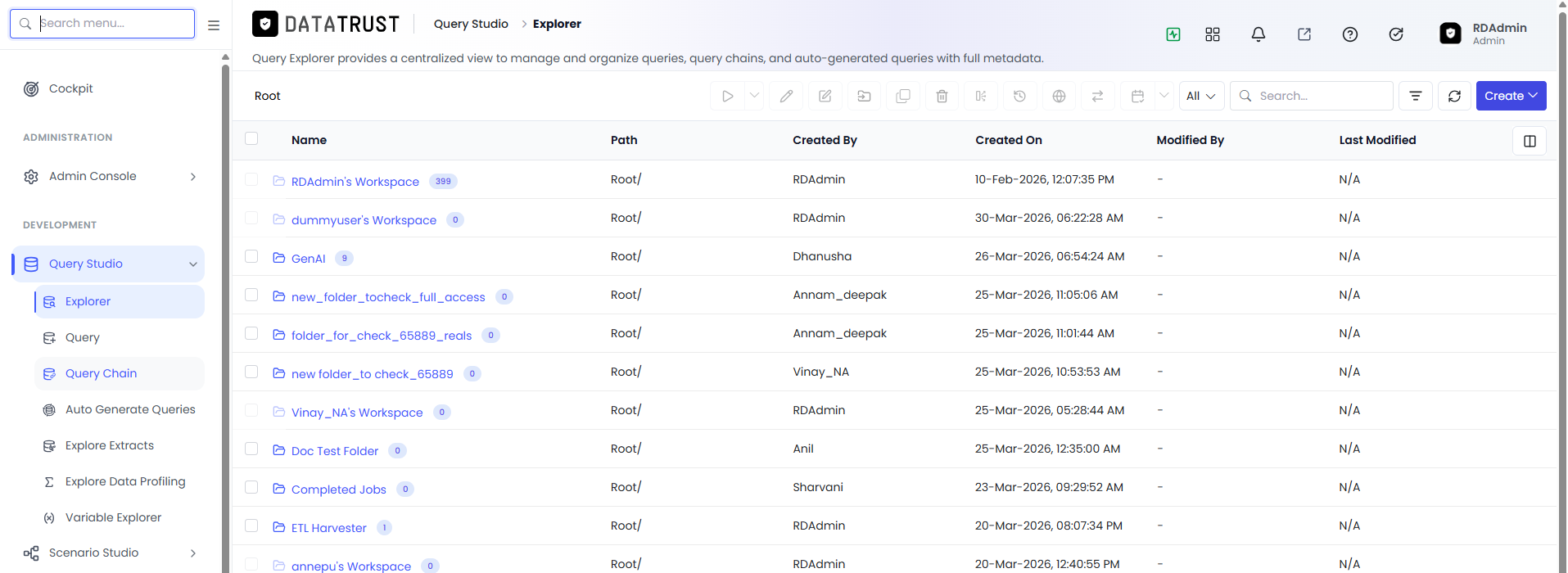Click the pencil rename icon in toolbar
1568x573 pixels.
click(x=786, y=96)
